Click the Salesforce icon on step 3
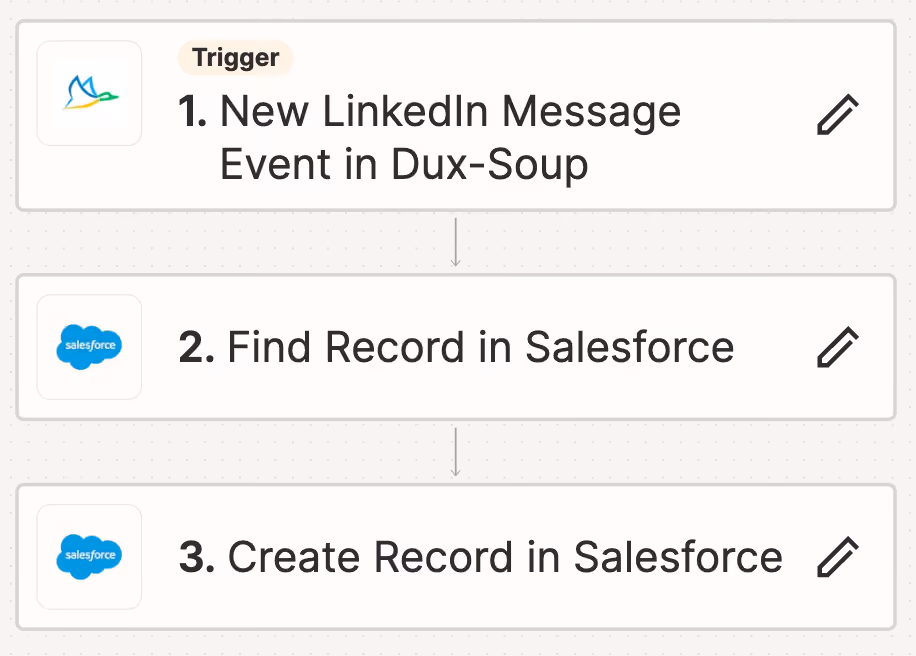The image size is (916, 656). coord(89,557)
